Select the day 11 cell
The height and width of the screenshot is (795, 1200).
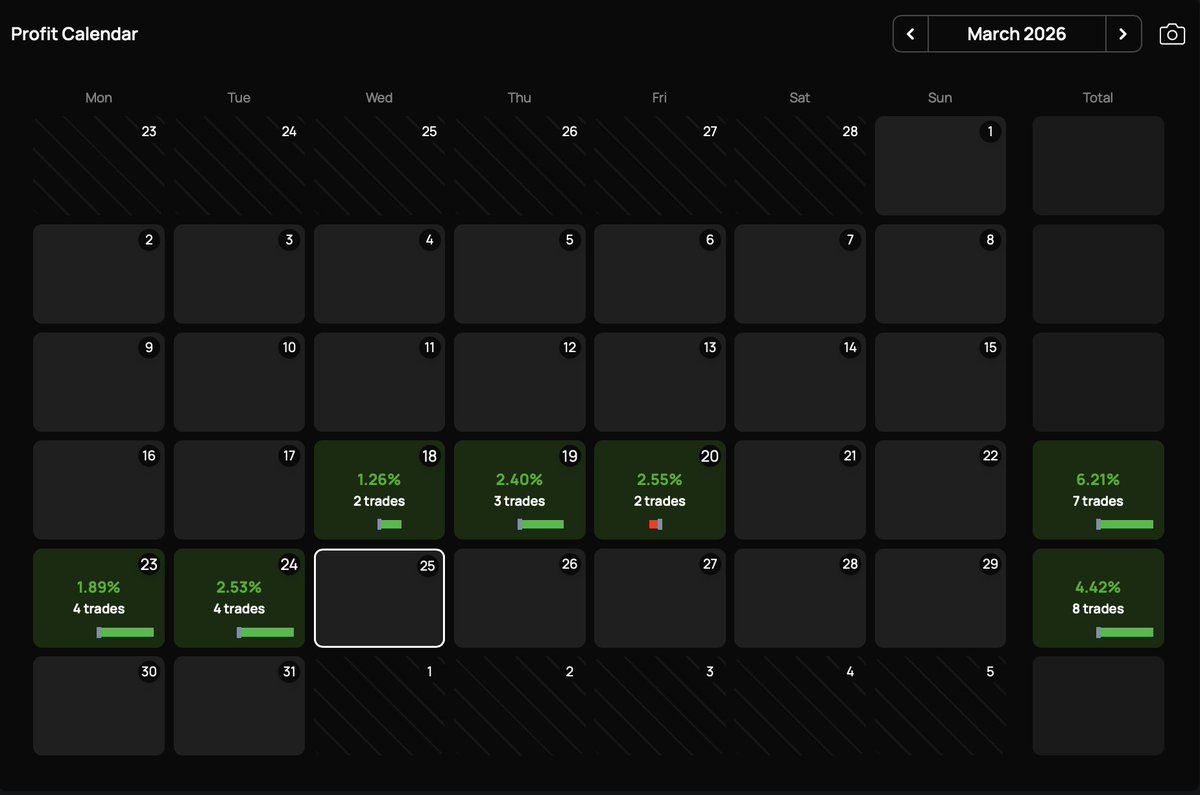click(x=379, y=382)
